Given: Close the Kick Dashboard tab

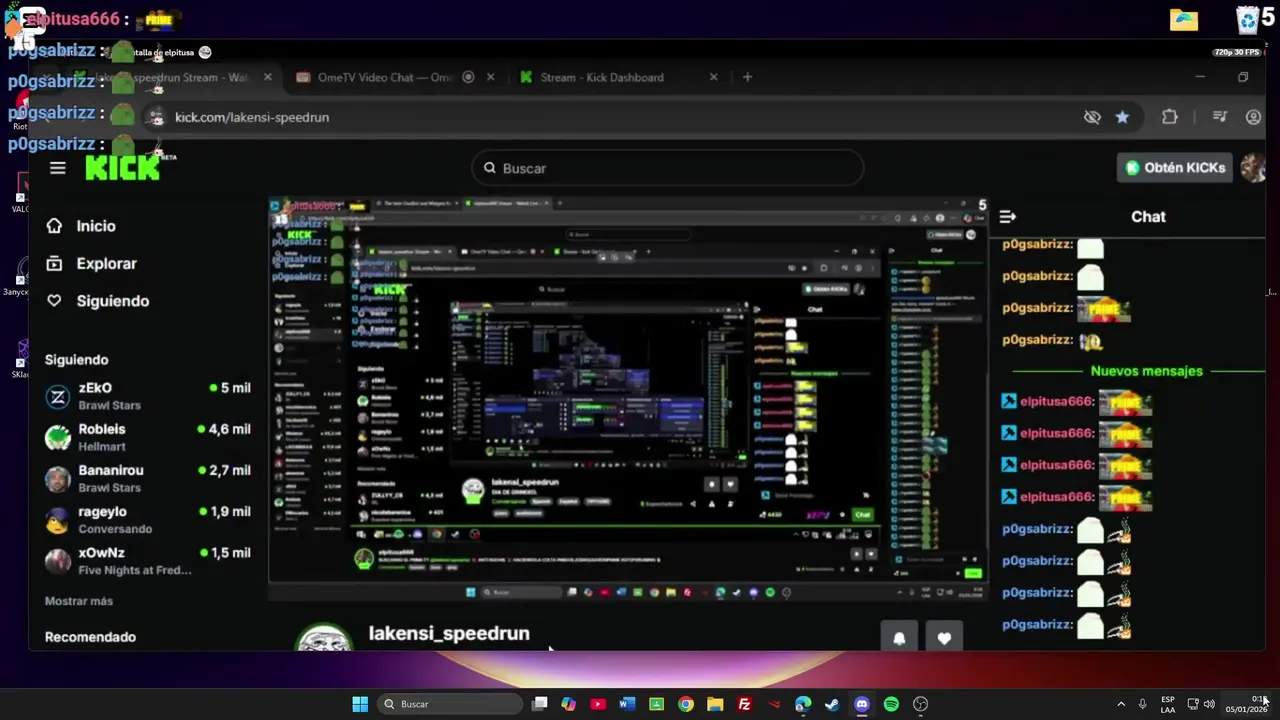Looking at the screenshot, I should 713,77.
